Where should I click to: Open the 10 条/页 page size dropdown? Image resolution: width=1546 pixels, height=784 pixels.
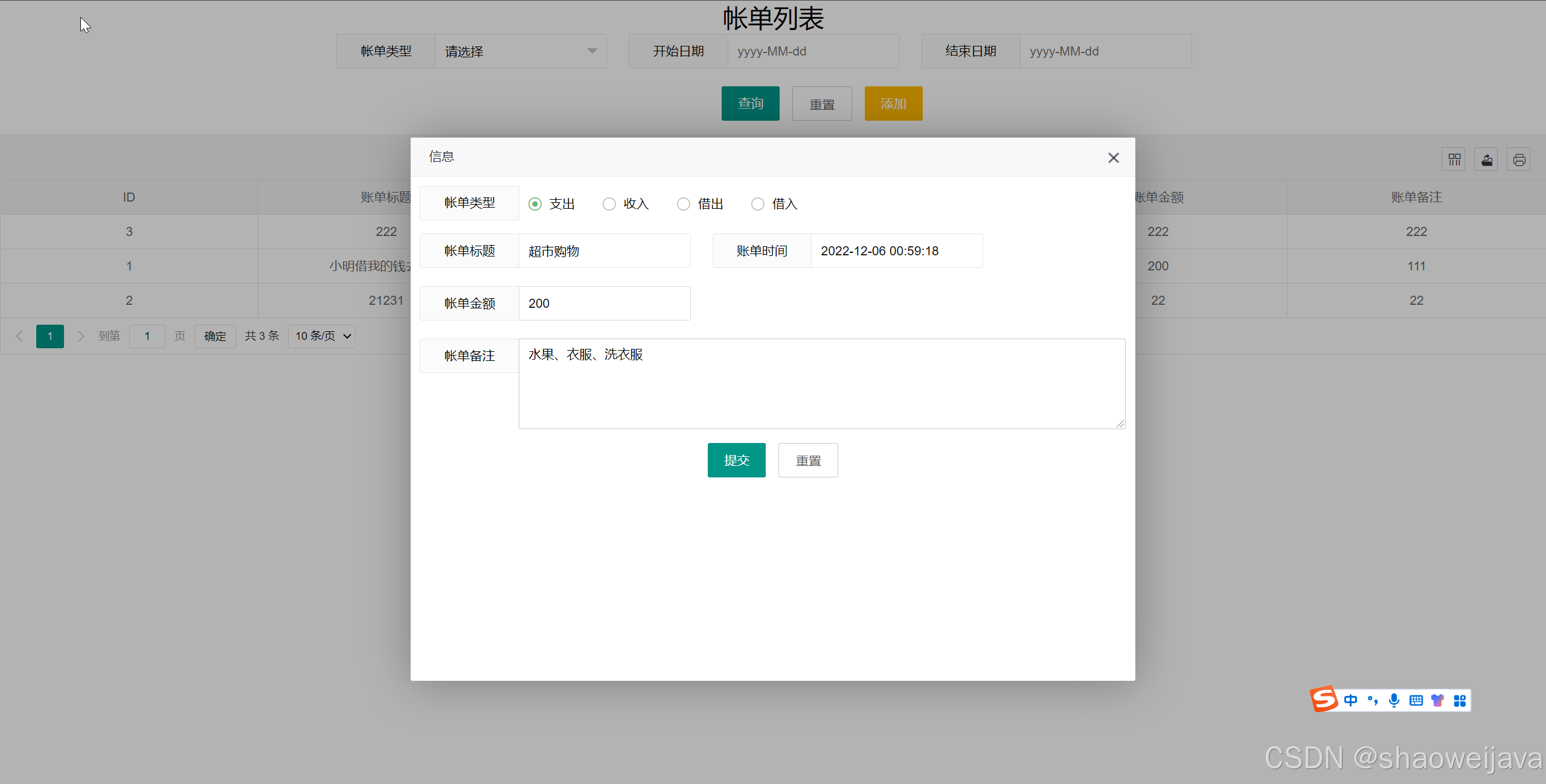tap(322, 336)
